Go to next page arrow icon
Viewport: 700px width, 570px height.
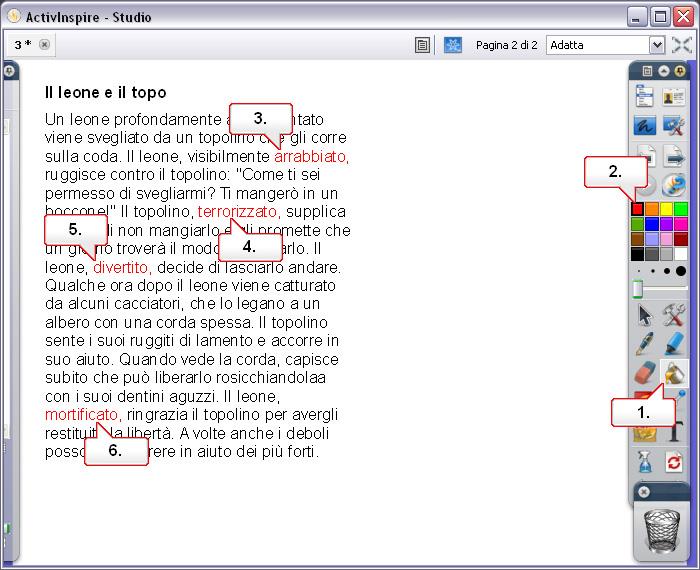coord(674,156)
